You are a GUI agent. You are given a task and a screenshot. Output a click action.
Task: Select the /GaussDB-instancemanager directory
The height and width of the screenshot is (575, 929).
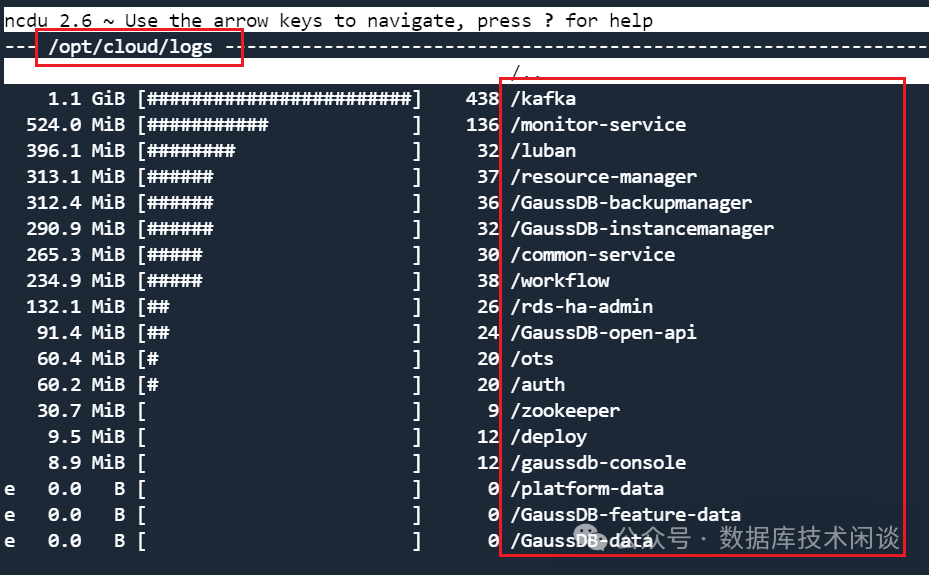pos(642,229)
